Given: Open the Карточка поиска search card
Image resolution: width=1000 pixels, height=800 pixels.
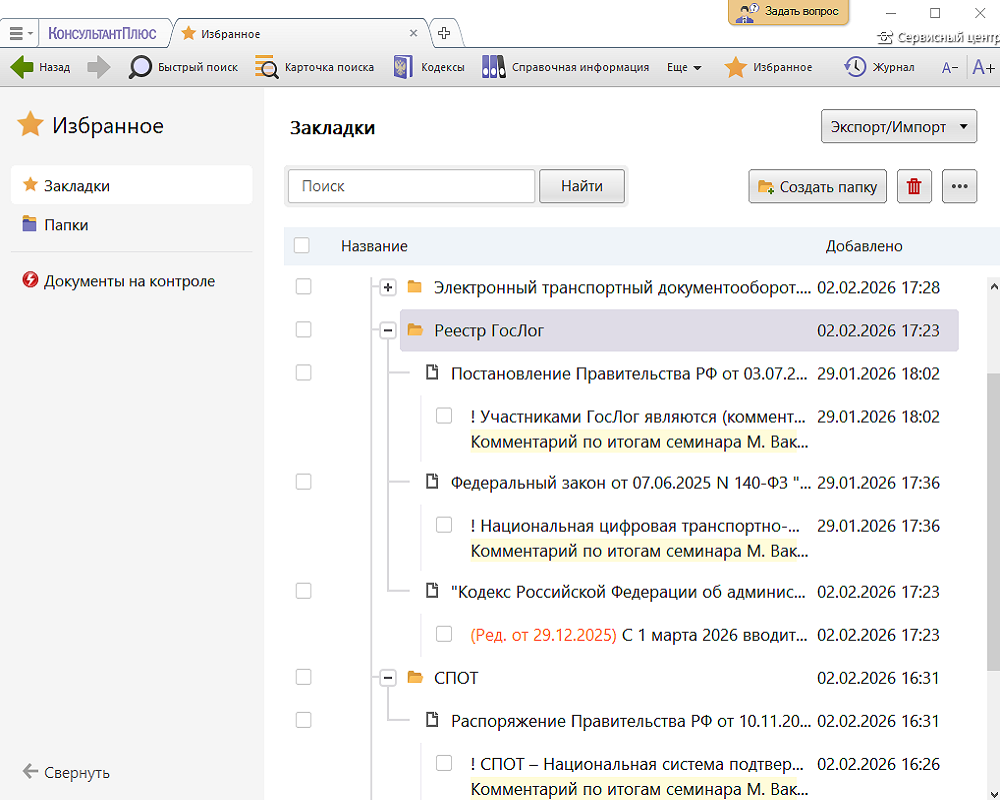Looking at the screenshot, I should pos(267,67).
